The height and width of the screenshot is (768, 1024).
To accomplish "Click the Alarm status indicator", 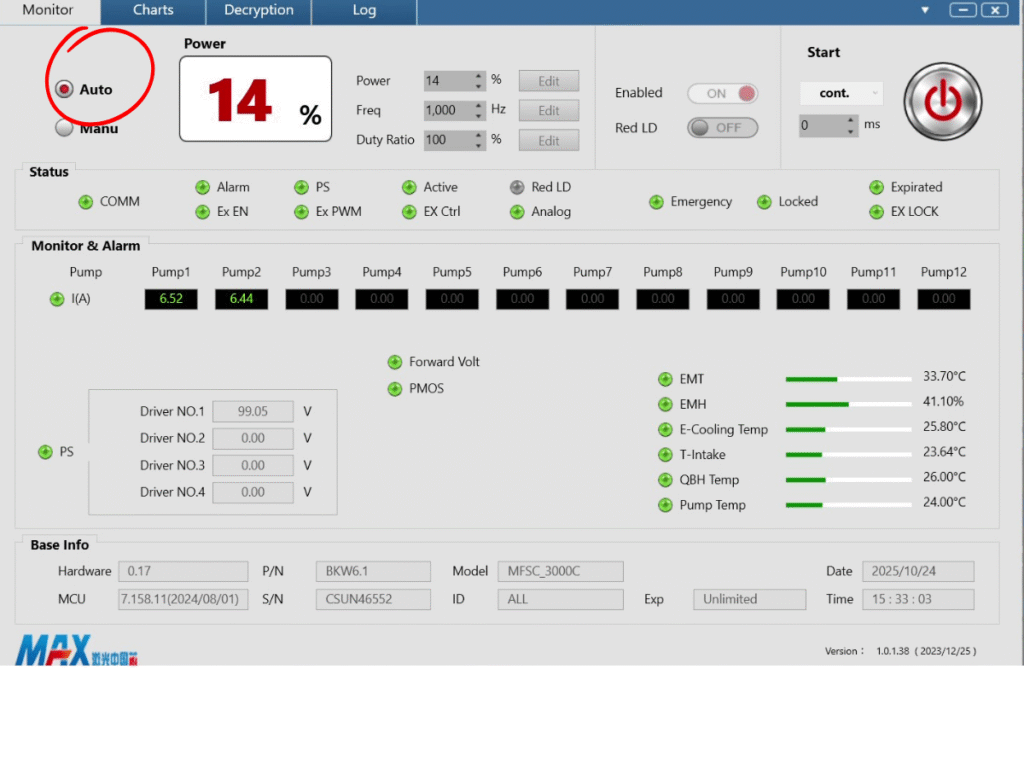I will pyautogui.click(x=203, y=187).
